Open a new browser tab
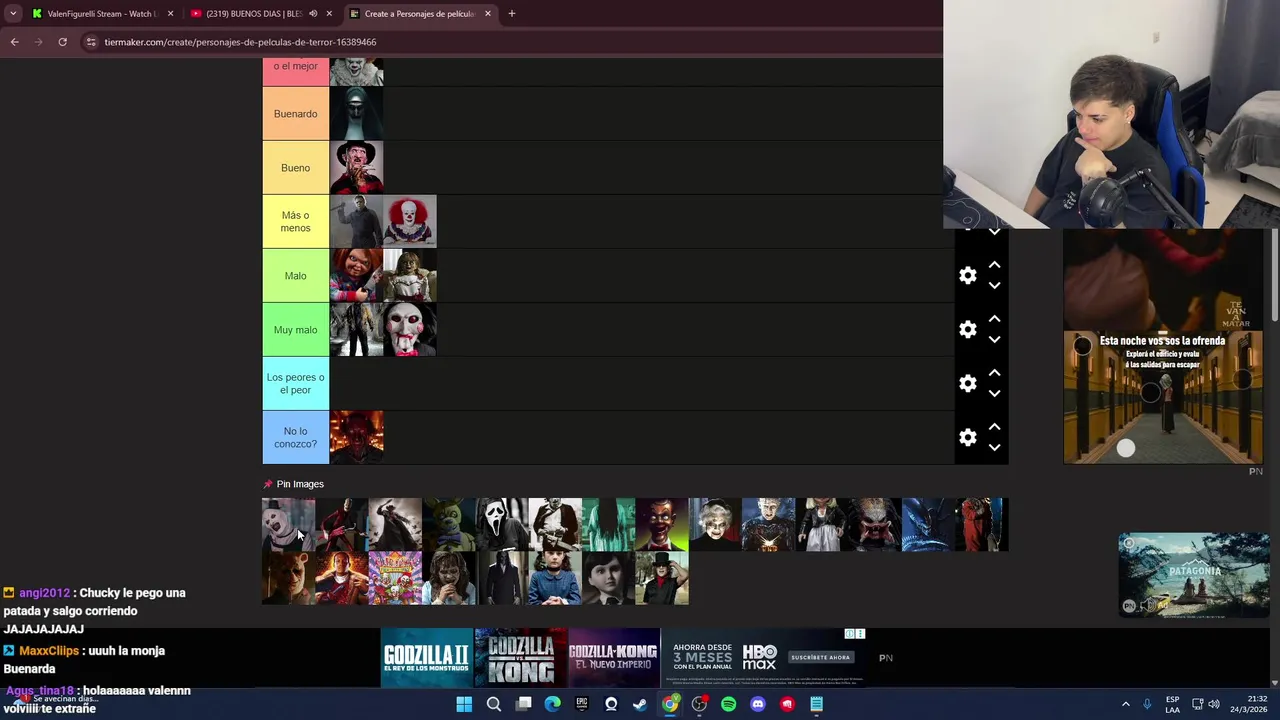Viewport: 1280px width, 720px height. pyautogui.click(x=511, y=14)
